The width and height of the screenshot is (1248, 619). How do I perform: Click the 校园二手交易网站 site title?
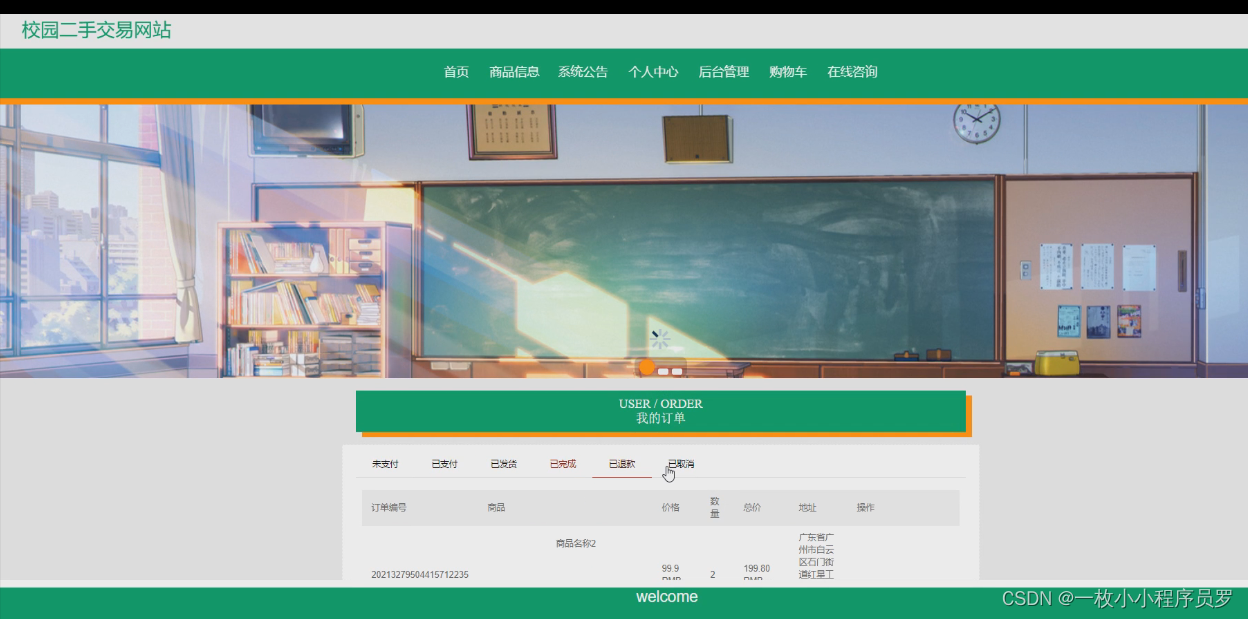[x=96, y=30]
